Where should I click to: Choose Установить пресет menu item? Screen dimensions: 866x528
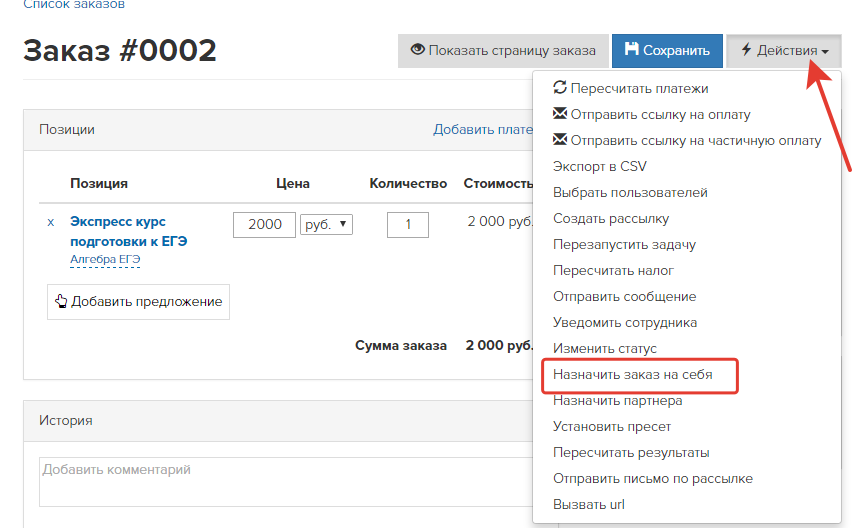612,426
